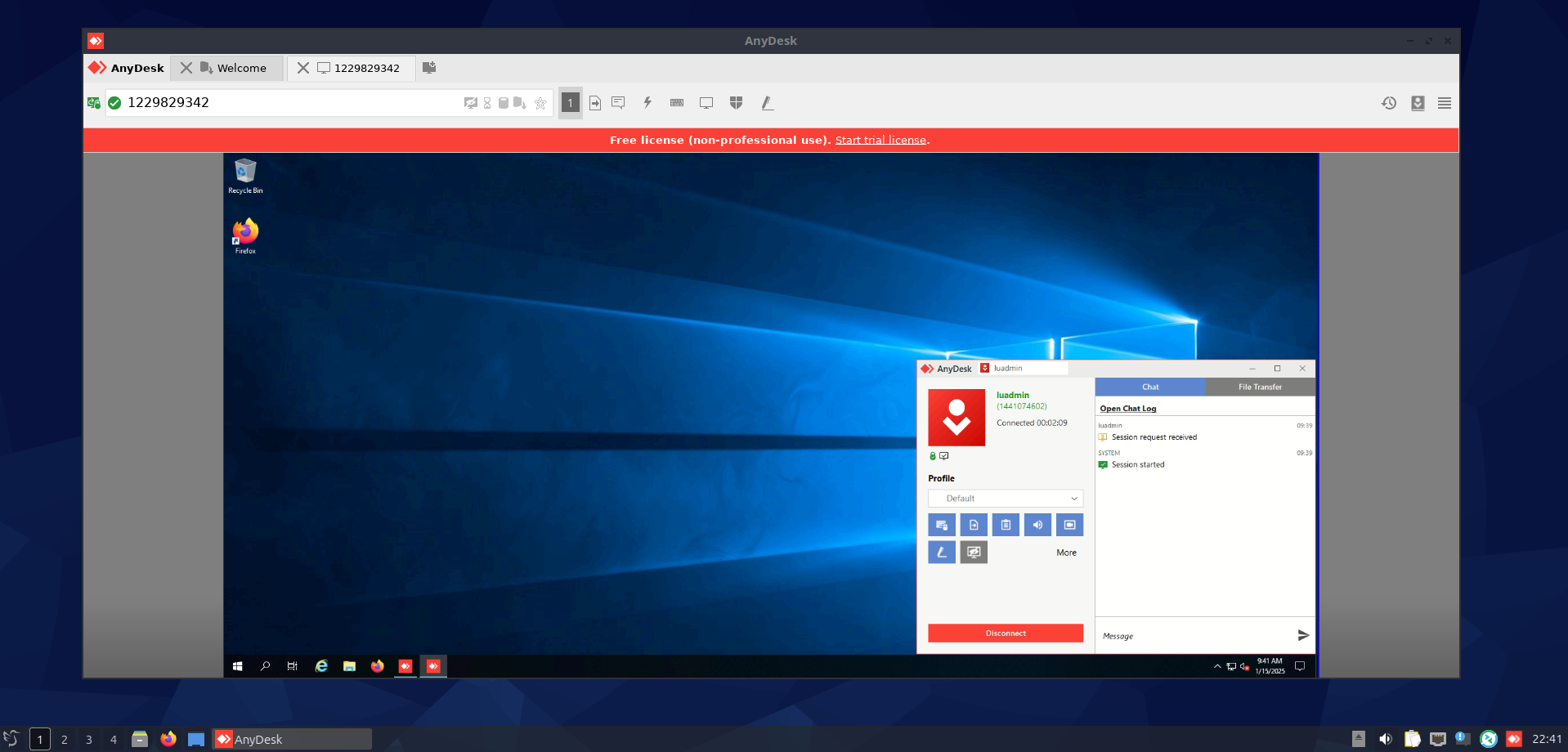Open the address book icon
The width and height of the screenshot is (1568, 752).
point(1418,103)
